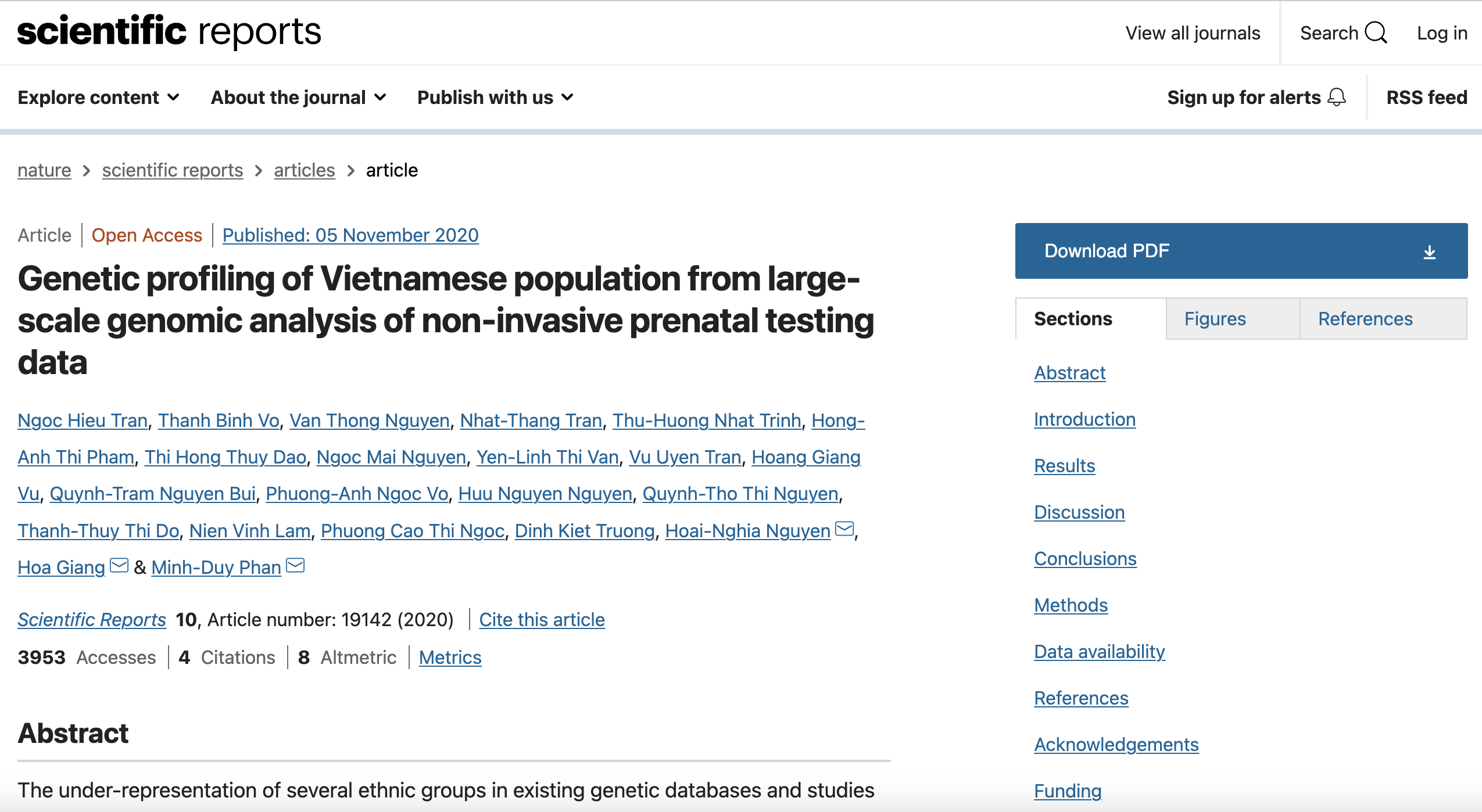Click the Sections tab

point(1071,318)
